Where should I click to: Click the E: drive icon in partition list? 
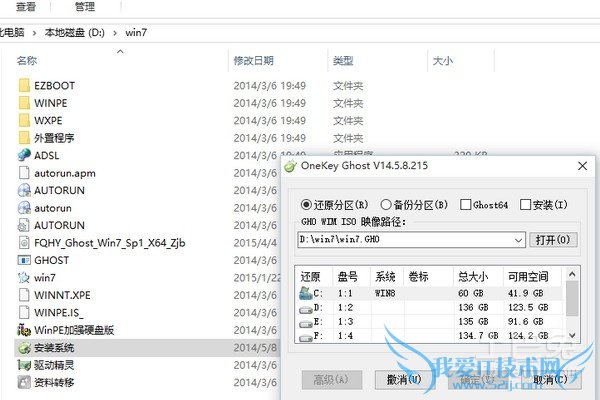[306, 323]
